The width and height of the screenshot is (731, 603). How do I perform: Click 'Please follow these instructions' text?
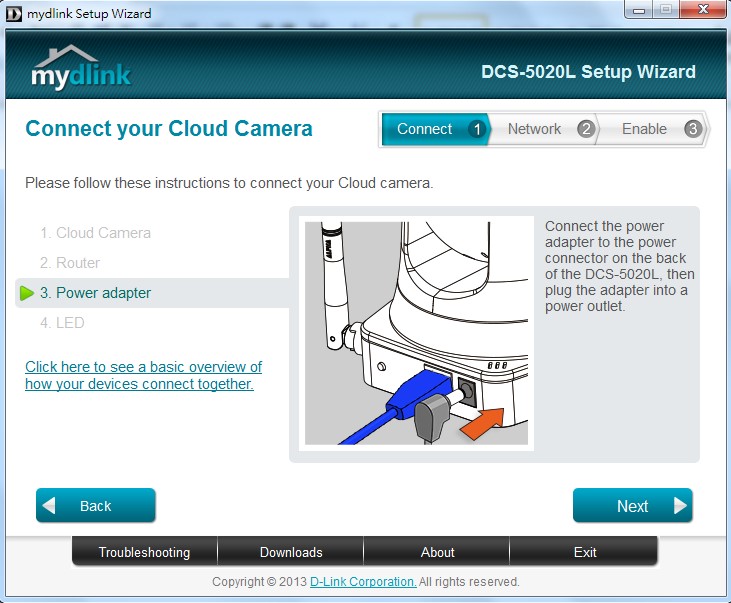pyautogui.click(x=229, y=183)
